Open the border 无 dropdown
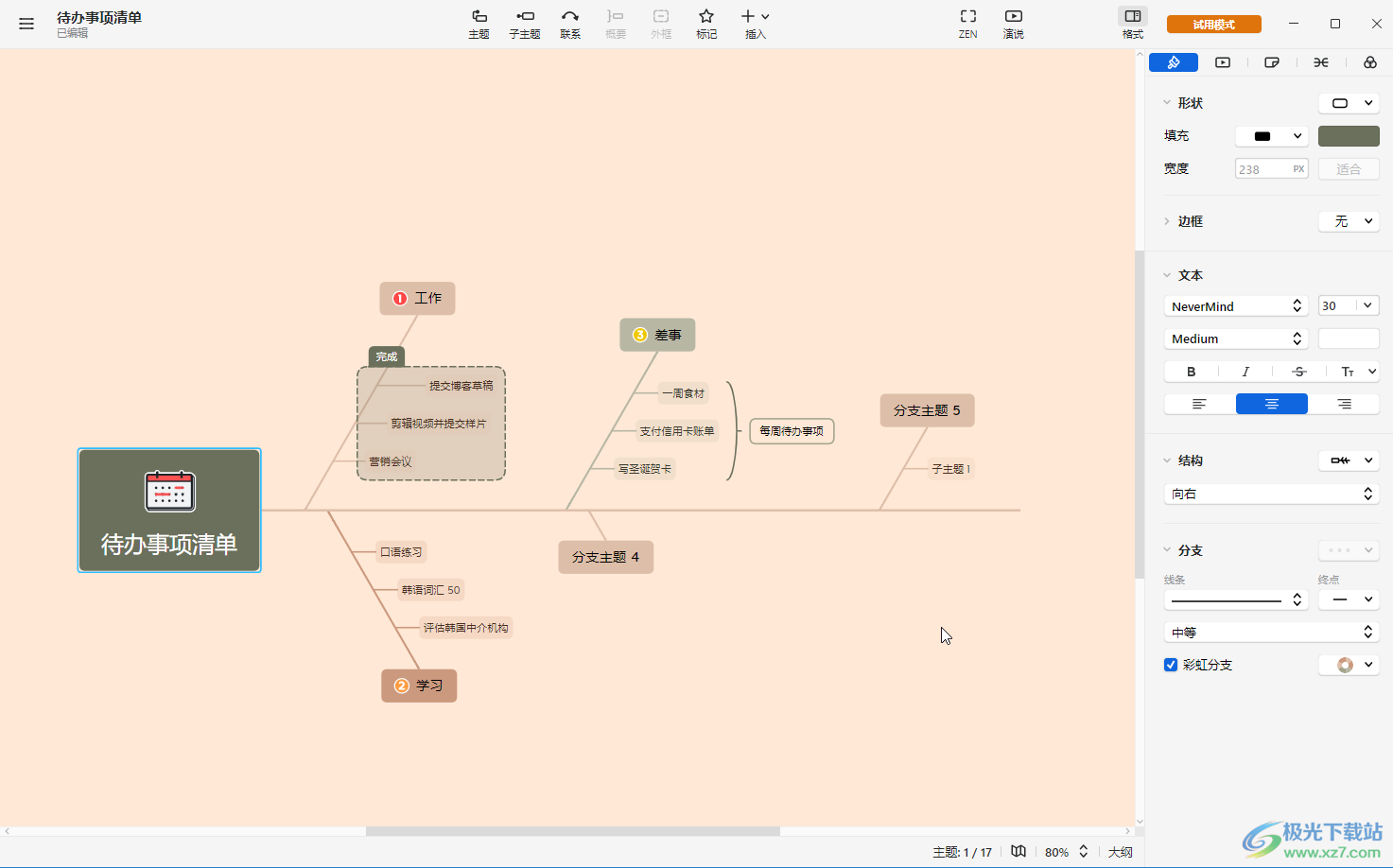 [x=1349, y=221]
